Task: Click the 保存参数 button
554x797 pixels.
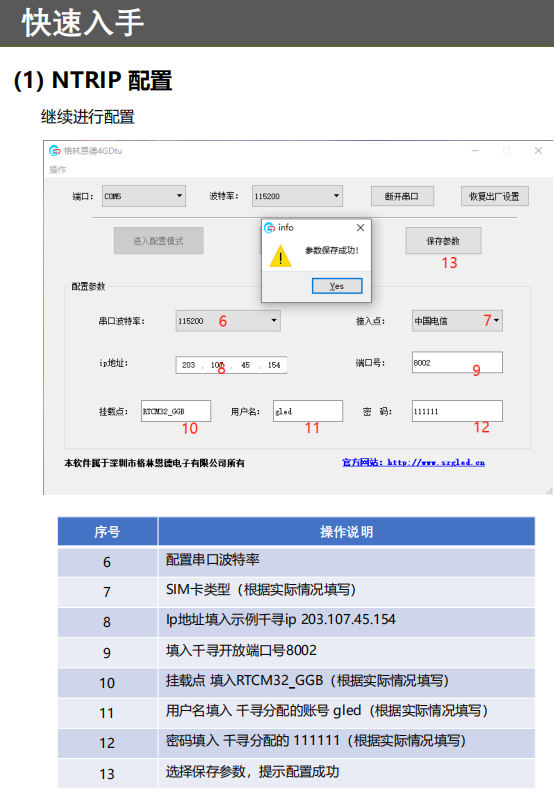Action: (443, 240)
